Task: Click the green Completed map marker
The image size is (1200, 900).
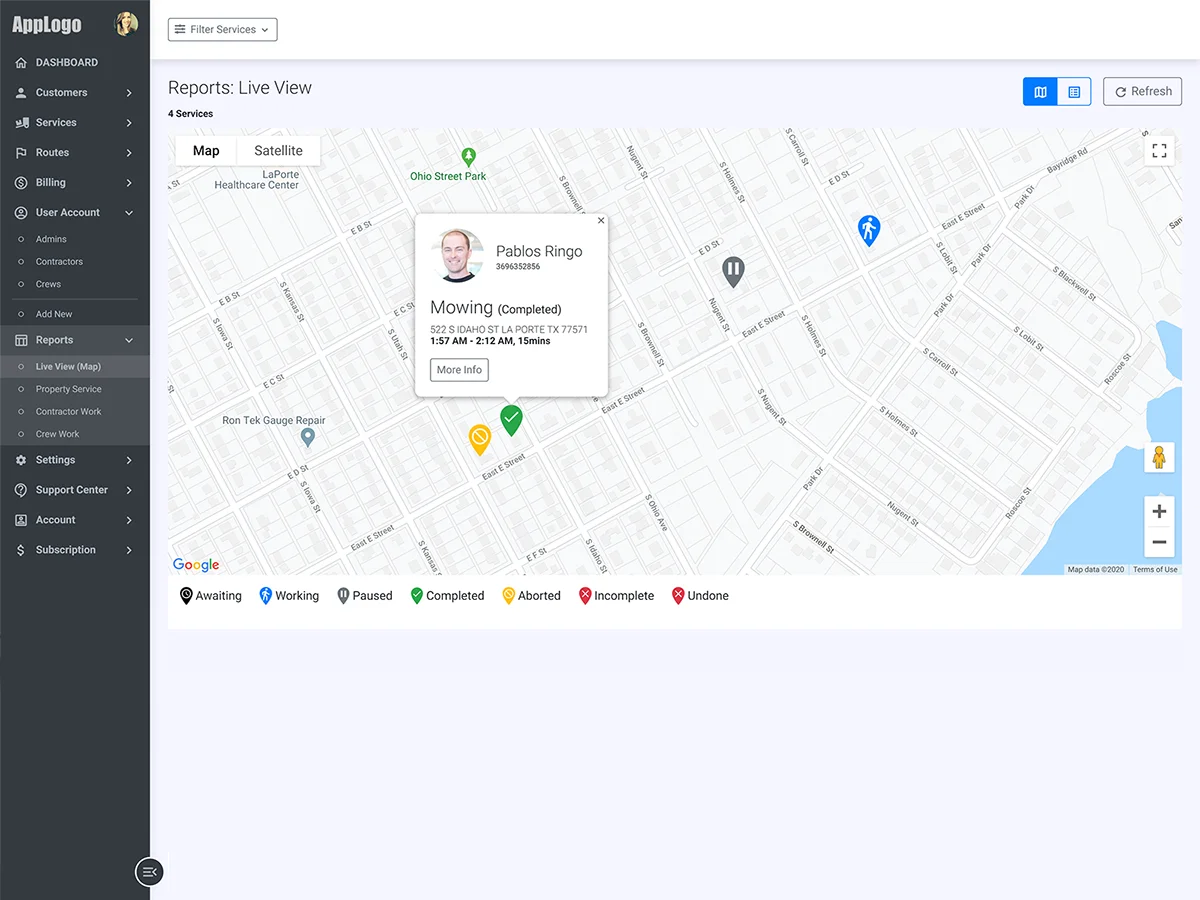Action: [x=511, y=419]
